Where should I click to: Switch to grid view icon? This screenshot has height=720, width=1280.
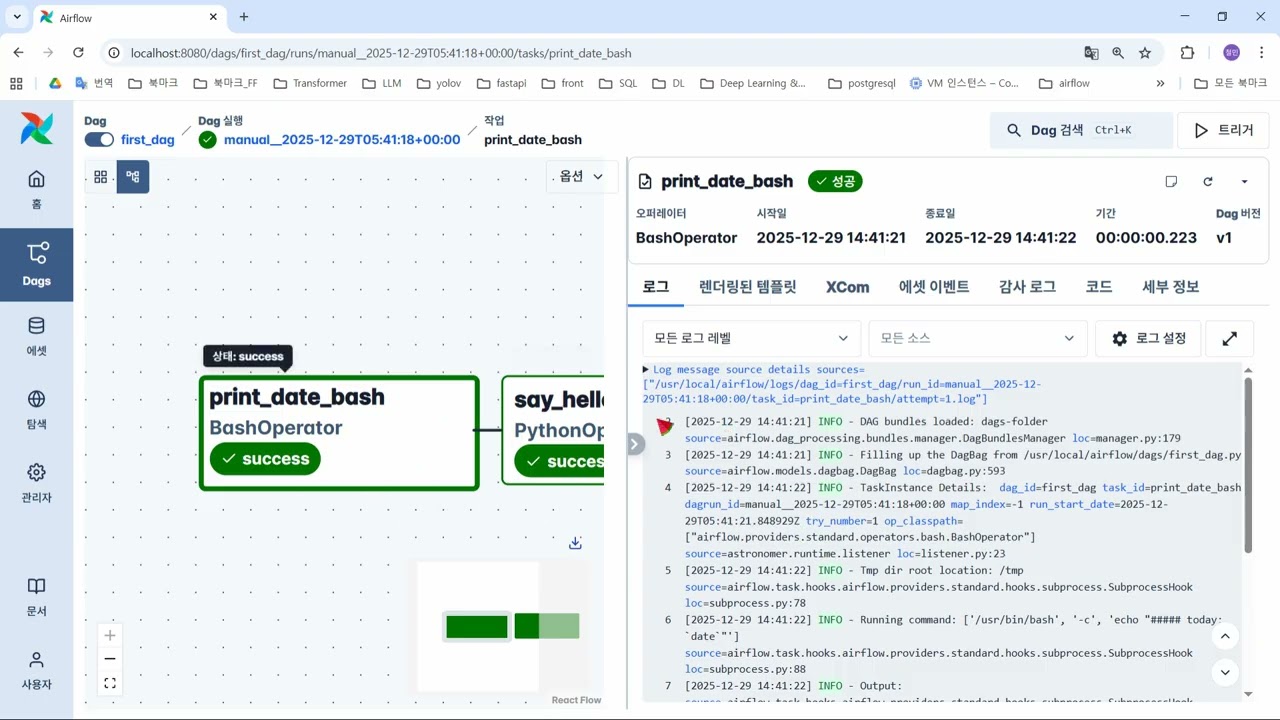coord(101,177)
